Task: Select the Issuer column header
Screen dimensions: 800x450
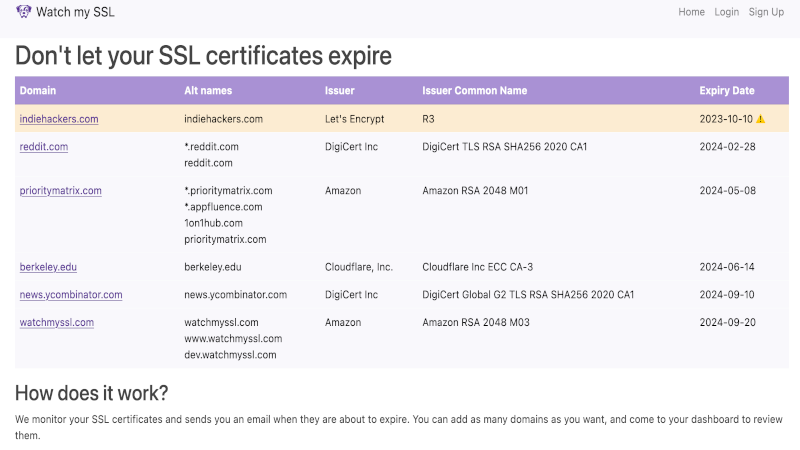Action: (x=340, y=91)
